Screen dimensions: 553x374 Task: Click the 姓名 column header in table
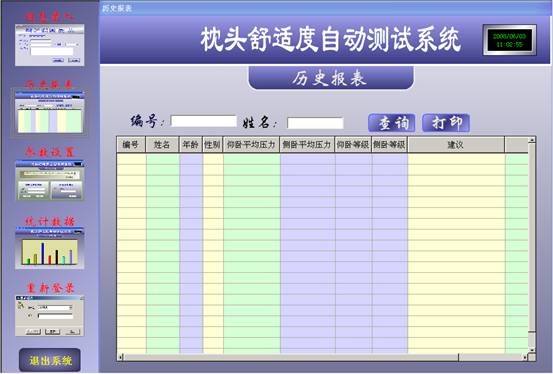[162, 145]
